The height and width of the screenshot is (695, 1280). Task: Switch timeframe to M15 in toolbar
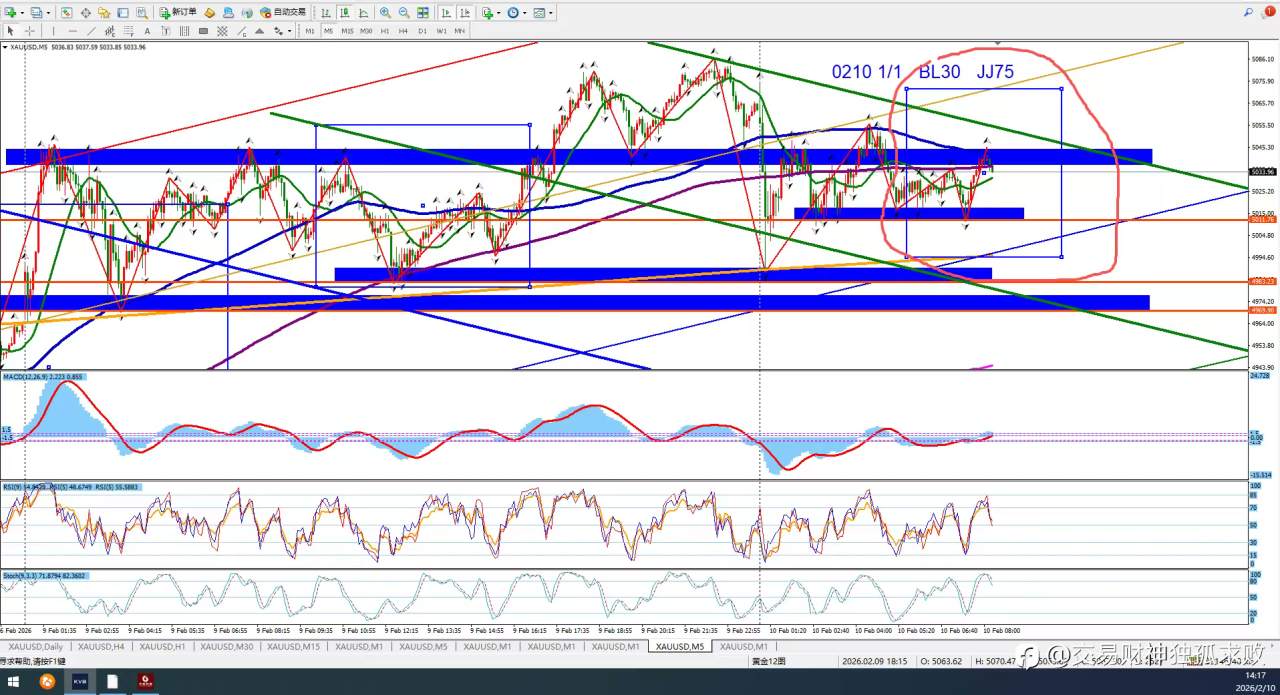coord(347,31)
